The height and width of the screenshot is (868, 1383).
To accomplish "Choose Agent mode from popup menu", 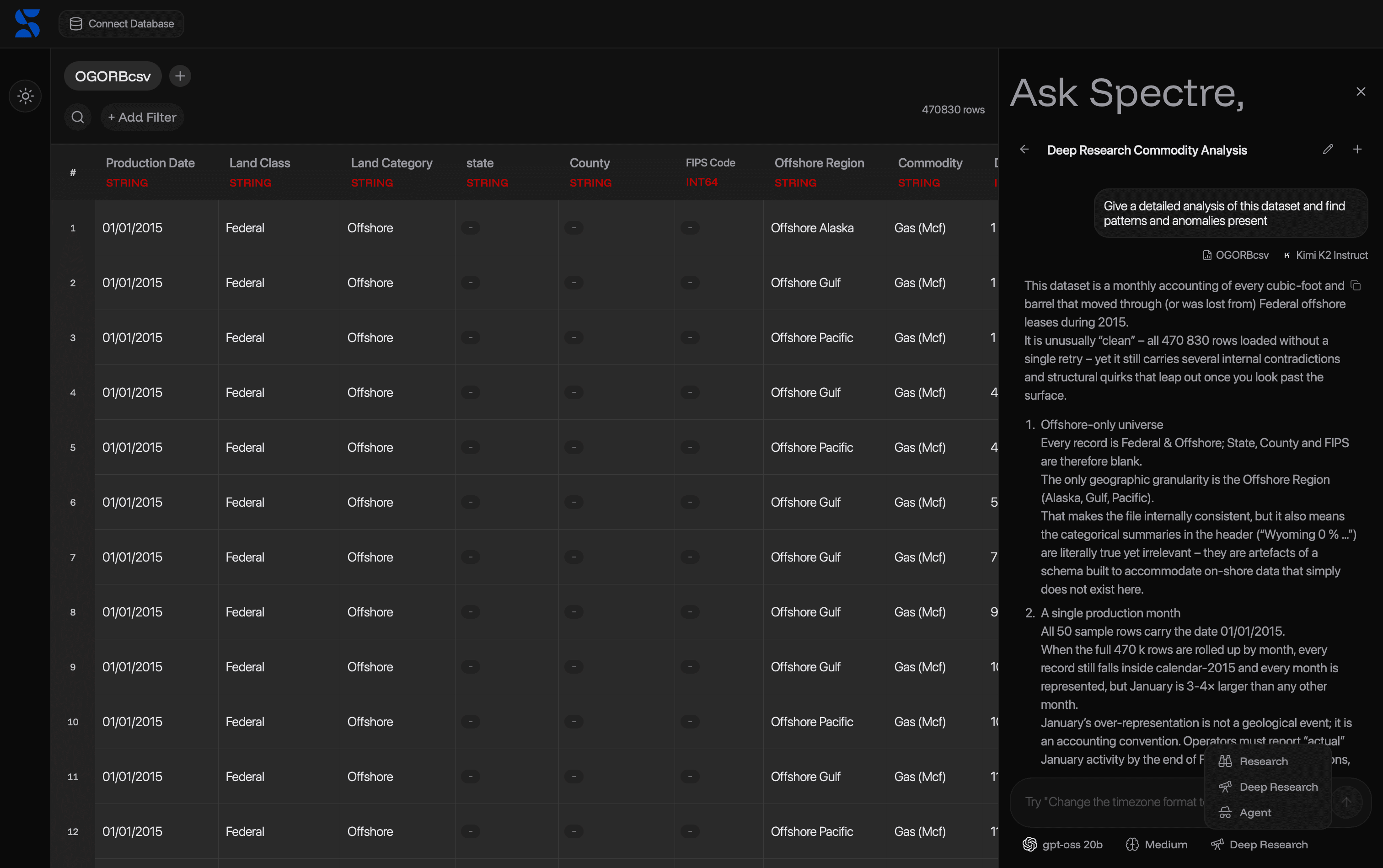I will pos(1255,812).
